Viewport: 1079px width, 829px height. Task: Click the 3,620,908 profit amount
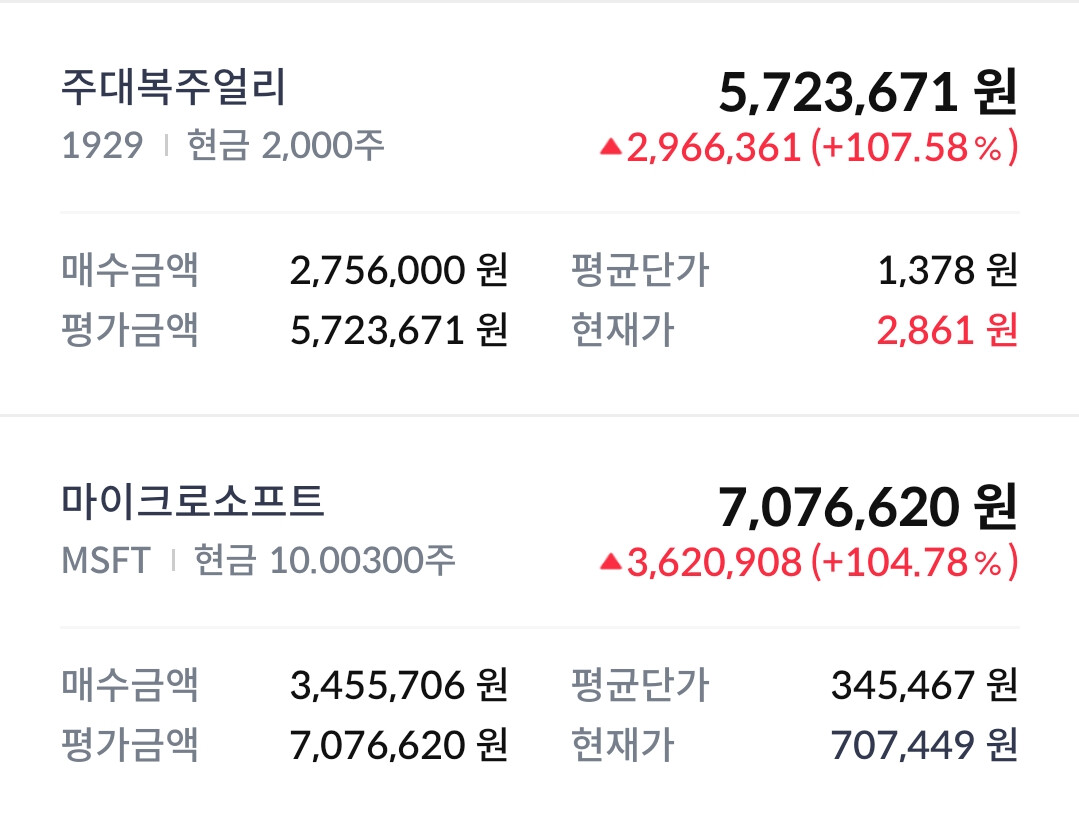click(x=714, y=563)
